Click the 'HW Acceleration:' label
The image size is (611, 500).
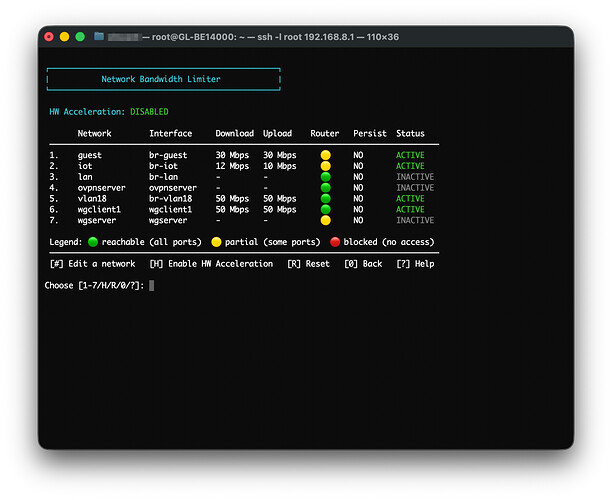[87, 112]
